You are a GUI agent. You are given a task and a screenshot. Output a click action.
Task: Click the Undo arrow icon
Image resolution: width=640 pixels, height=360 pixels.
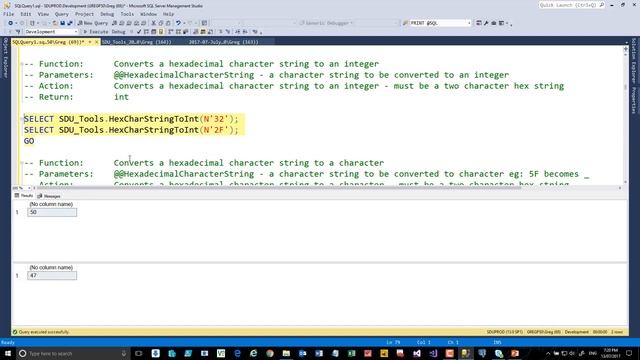point(178,23)
